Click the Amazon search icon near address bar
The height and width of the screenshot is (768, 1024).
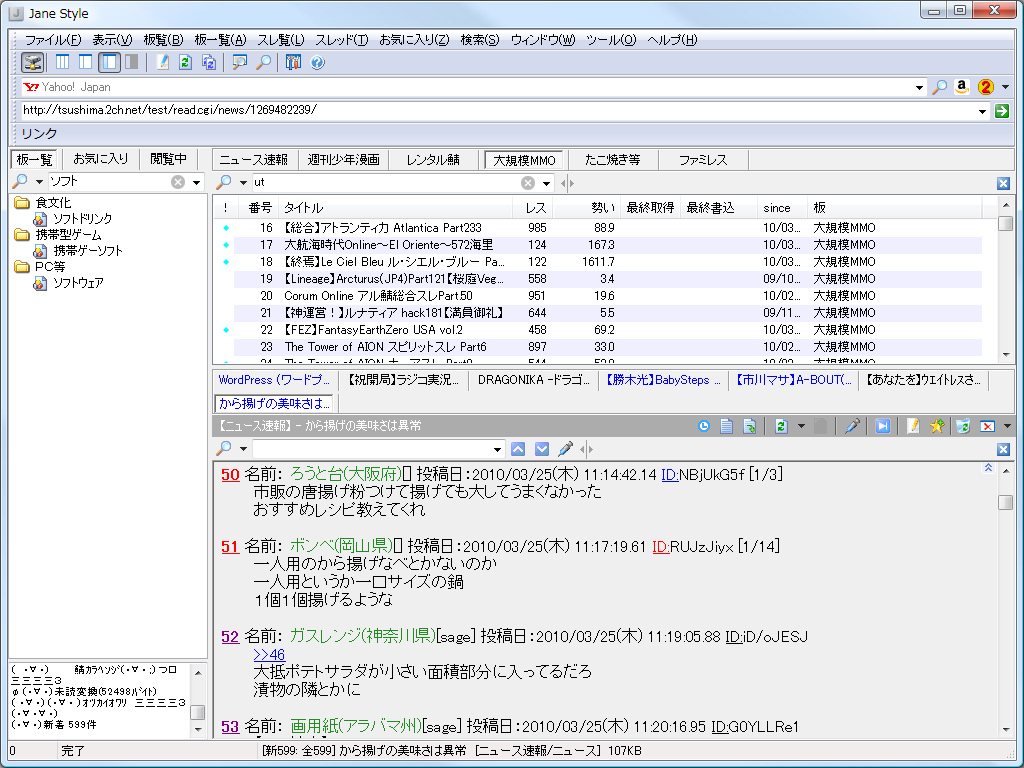tap(961, 87)
